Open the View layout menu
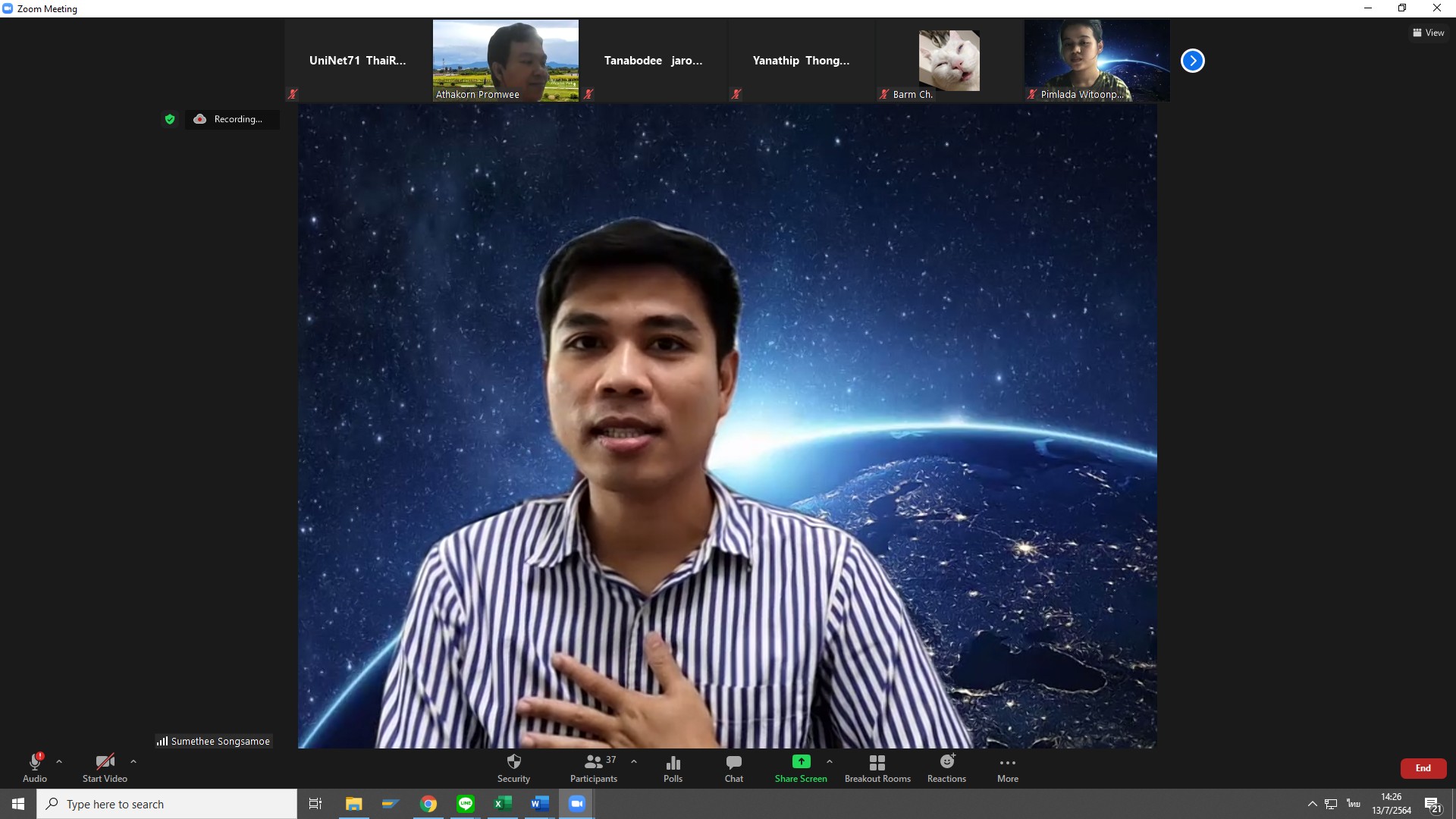Viewport: 1456px width, 819px height. [1428, 33]
